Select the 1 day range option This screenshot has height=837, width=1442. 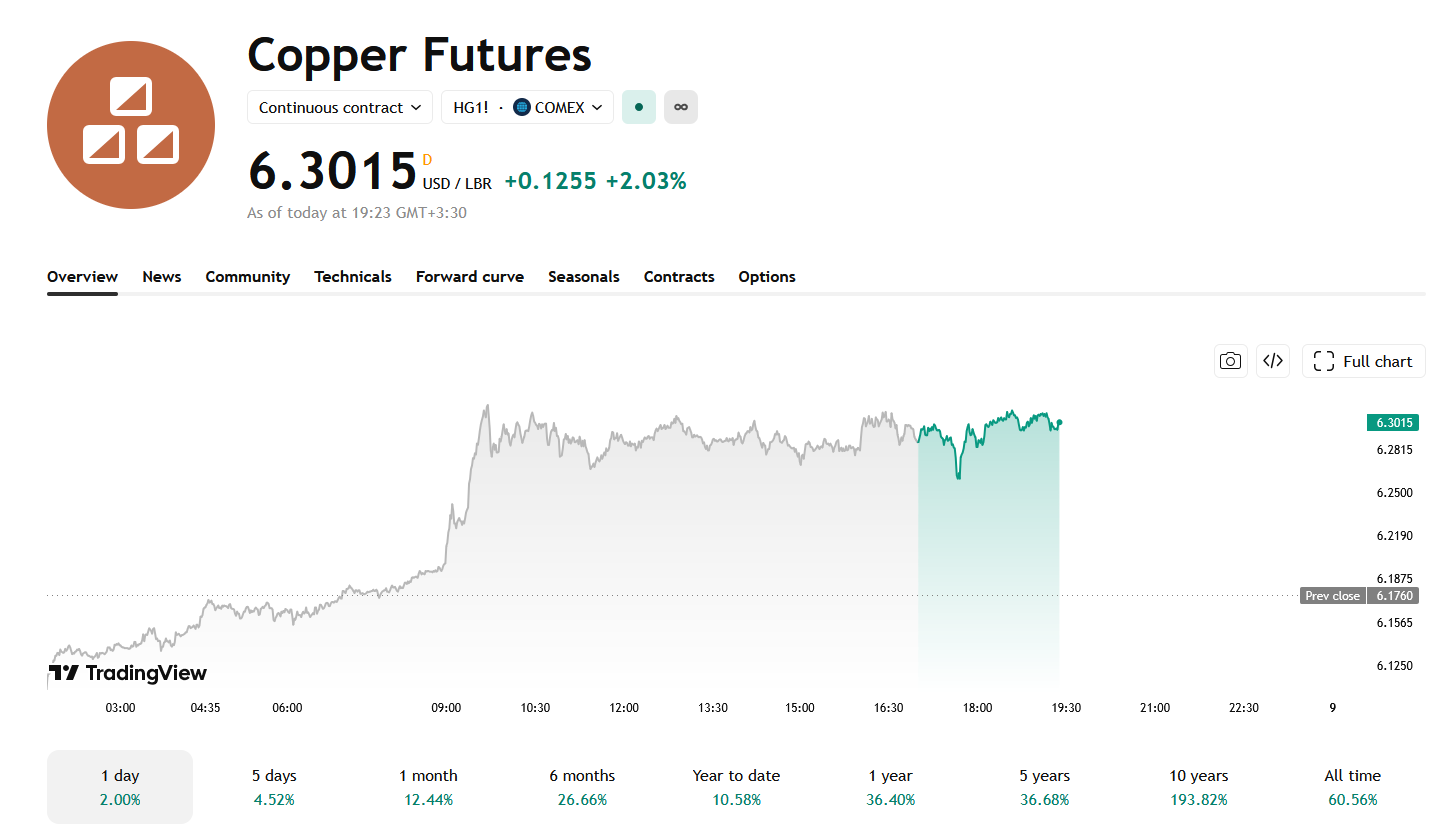[x=120, y=787]
